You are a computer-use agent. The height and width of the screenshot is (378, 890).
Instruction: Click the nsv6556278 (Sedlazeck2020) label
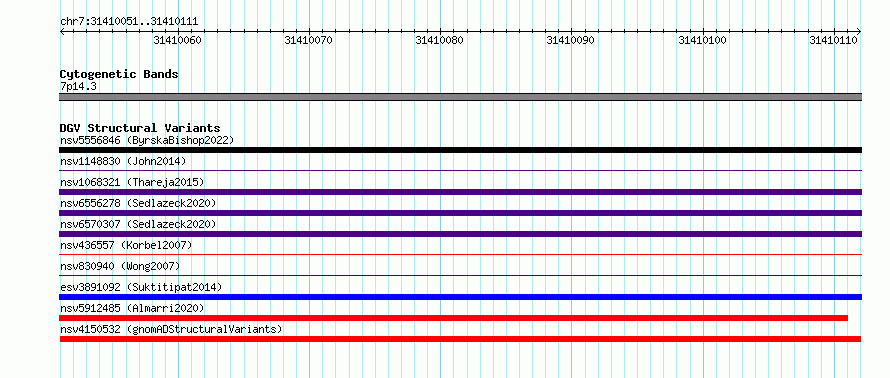coord(138,203)
